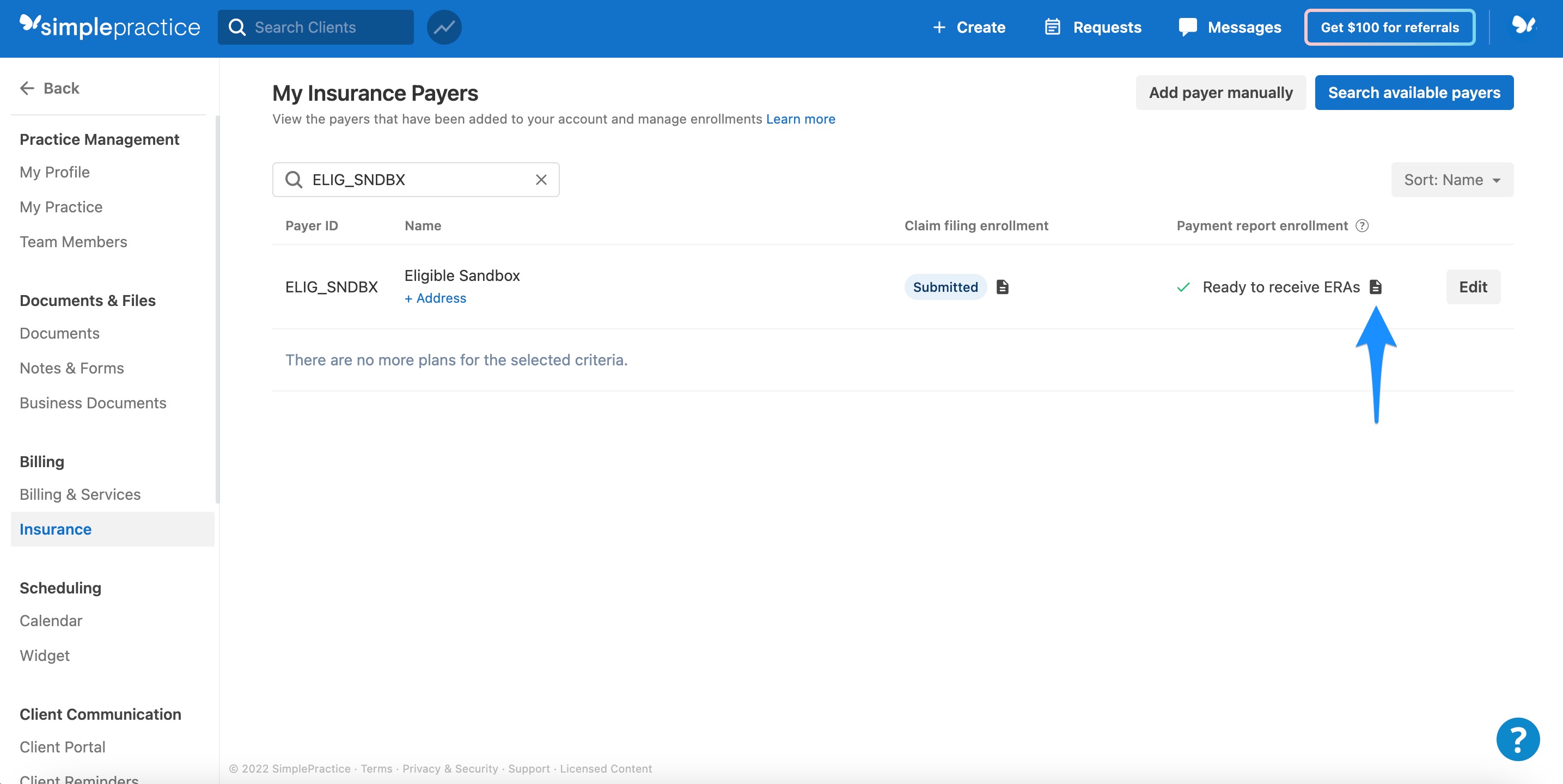Click the Name column header
Viewport: 1563px width, 784px height.
pyautogui.click(x=423, y=226)
